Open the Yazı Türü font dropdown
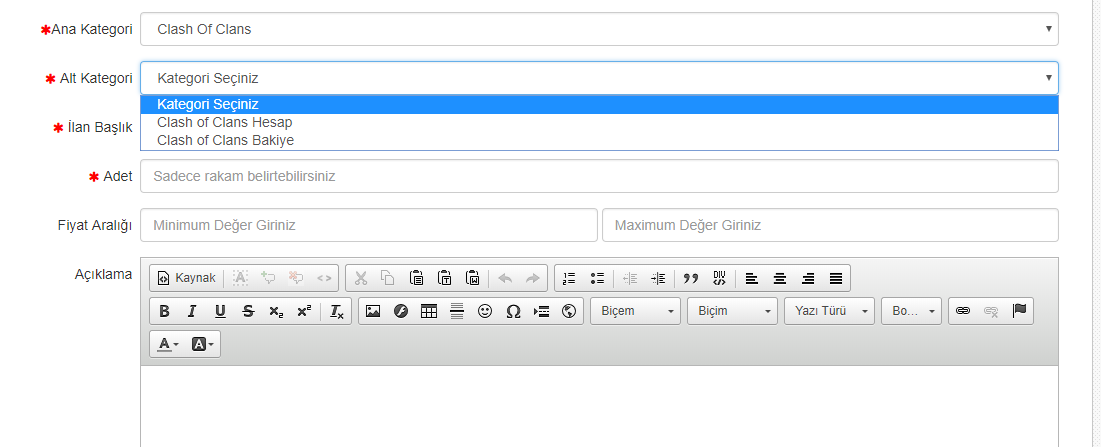The image size is (1101, 447). (x=829, y=311)
